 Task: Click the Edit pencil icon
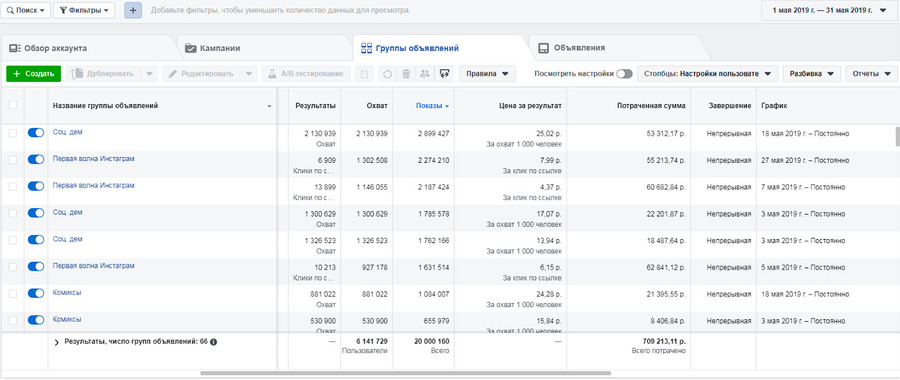pos(173,74)
